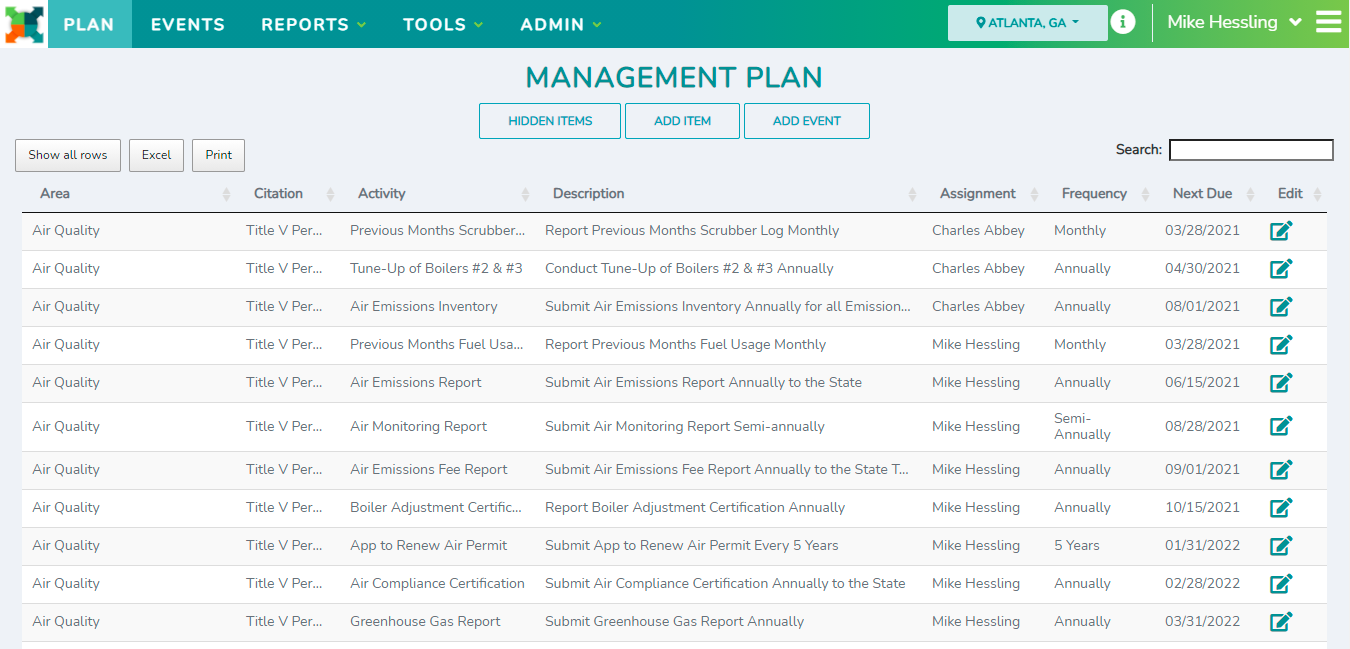Click the Semi-Annually frequency cell
This screenshot has width=1350, height=649.
tap(1082, 427)
